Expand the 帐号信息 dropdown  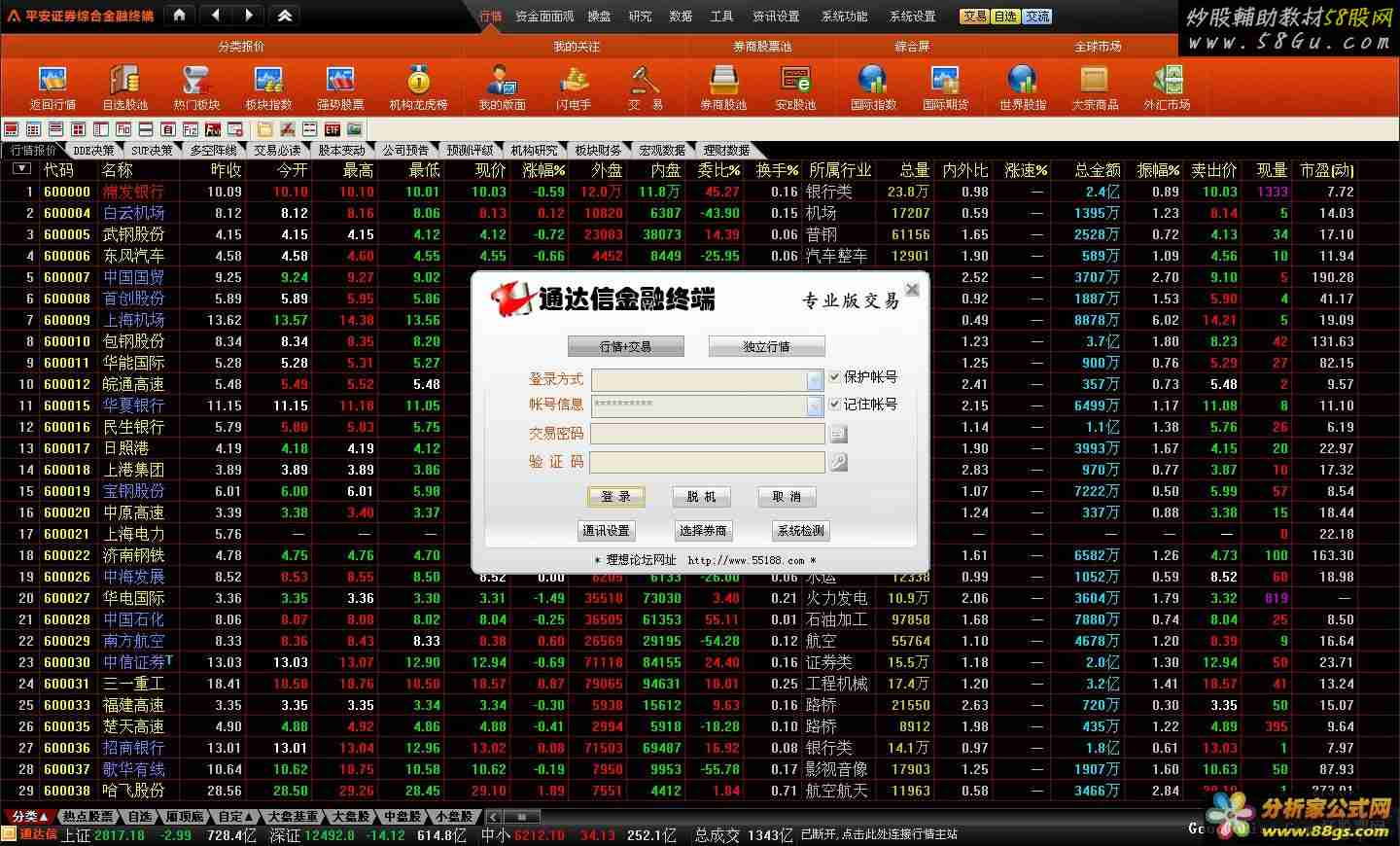click(x=815, y=406)
